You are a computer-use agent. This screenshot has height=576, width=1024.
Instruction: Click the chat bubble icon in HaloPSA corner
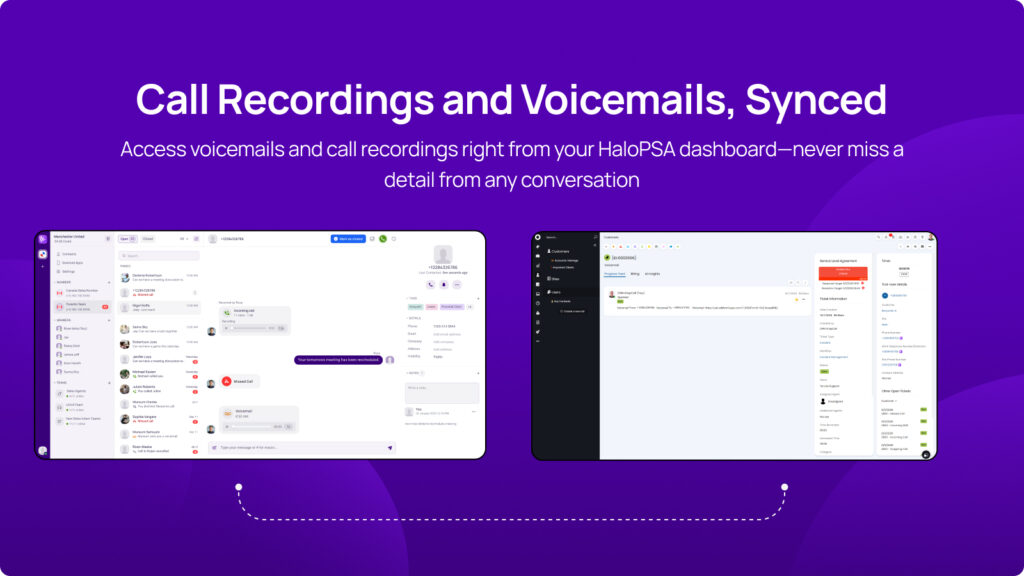click(926, 454)
